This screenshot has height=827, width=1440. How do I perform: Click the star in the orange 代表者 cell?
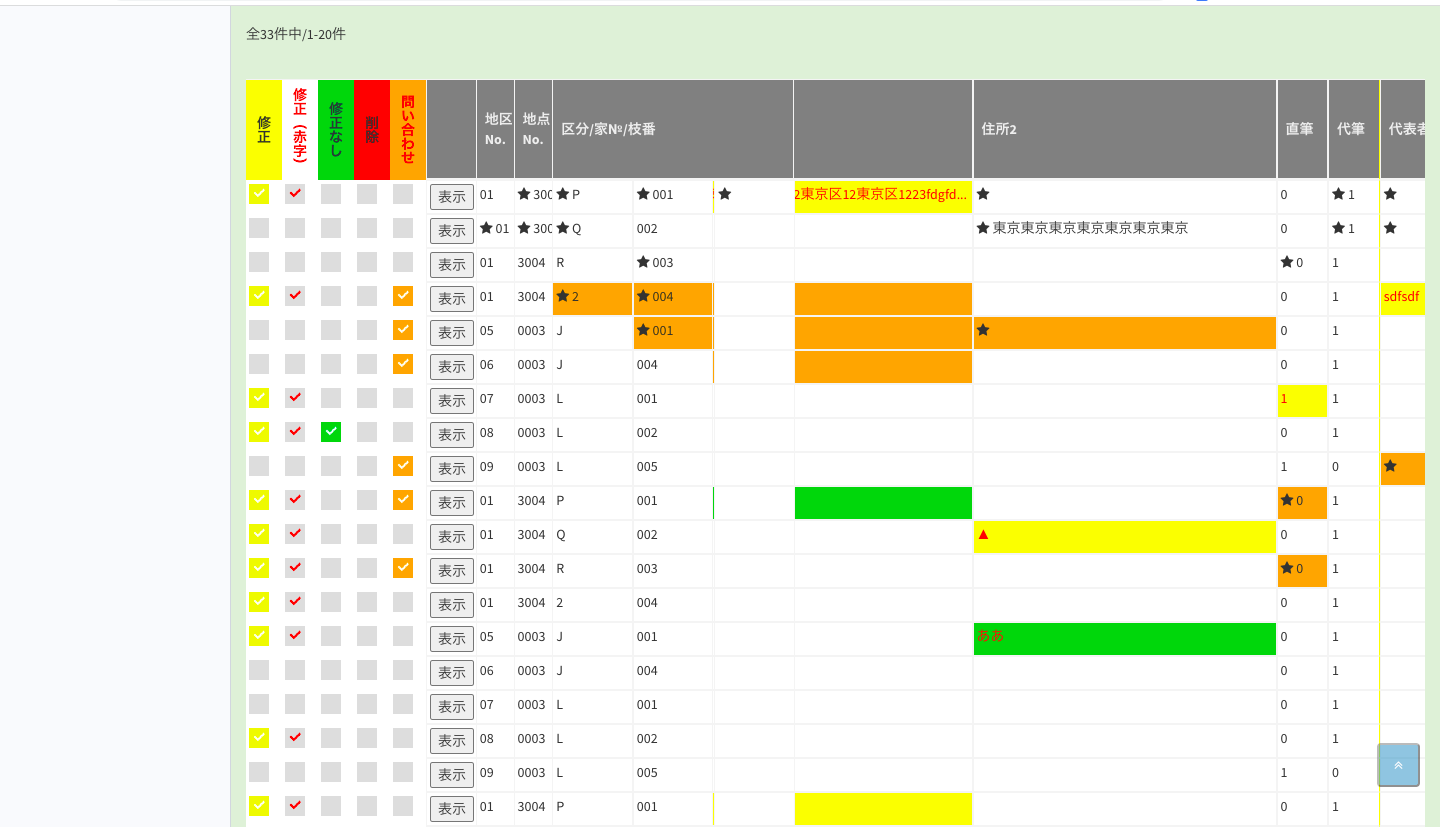[1390, 466]
